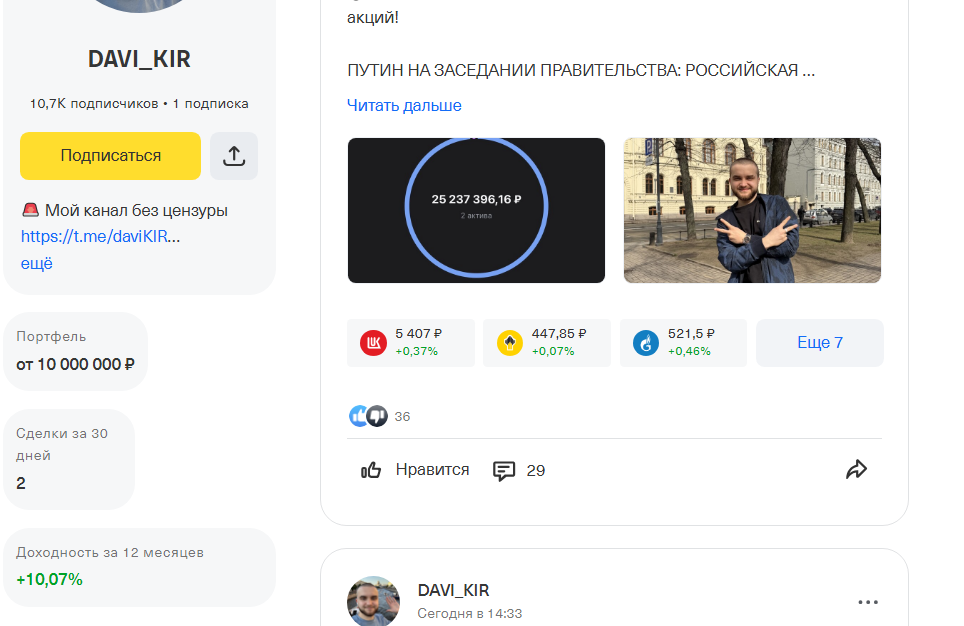Open three-dot menu on second post
The height and width of the screenshot is (626, 964).
tap(867, 602)
